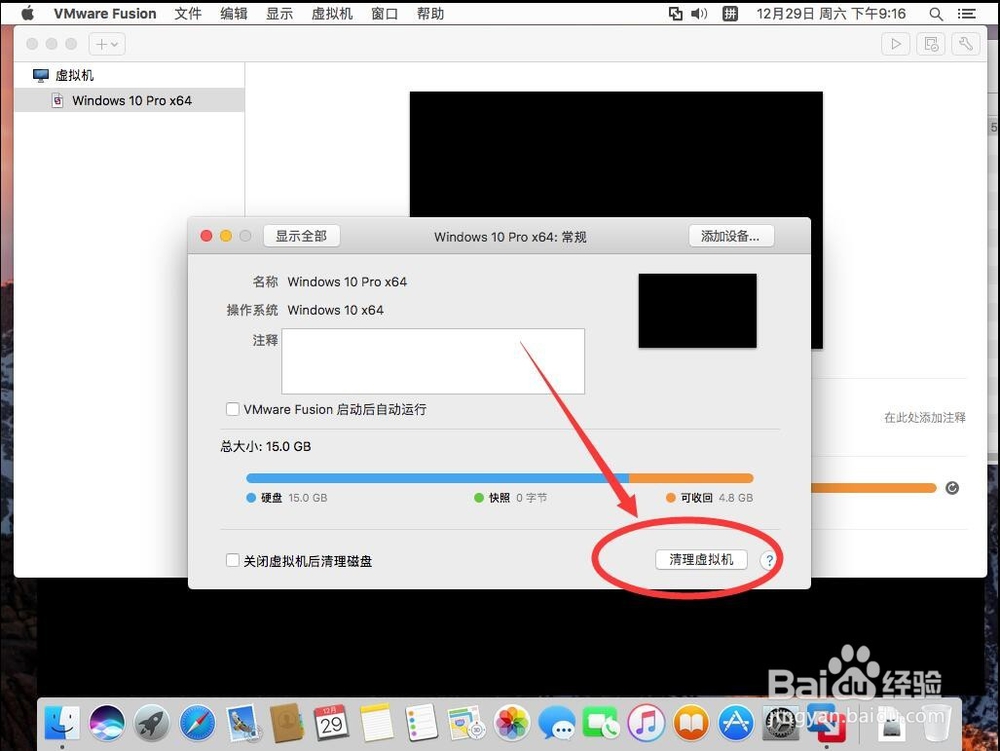The width and height of the screenshot is (1000, 751).
Task: Enable VMware Fusion 启动后自动运行 checkbox
Action: coord(232,409)
